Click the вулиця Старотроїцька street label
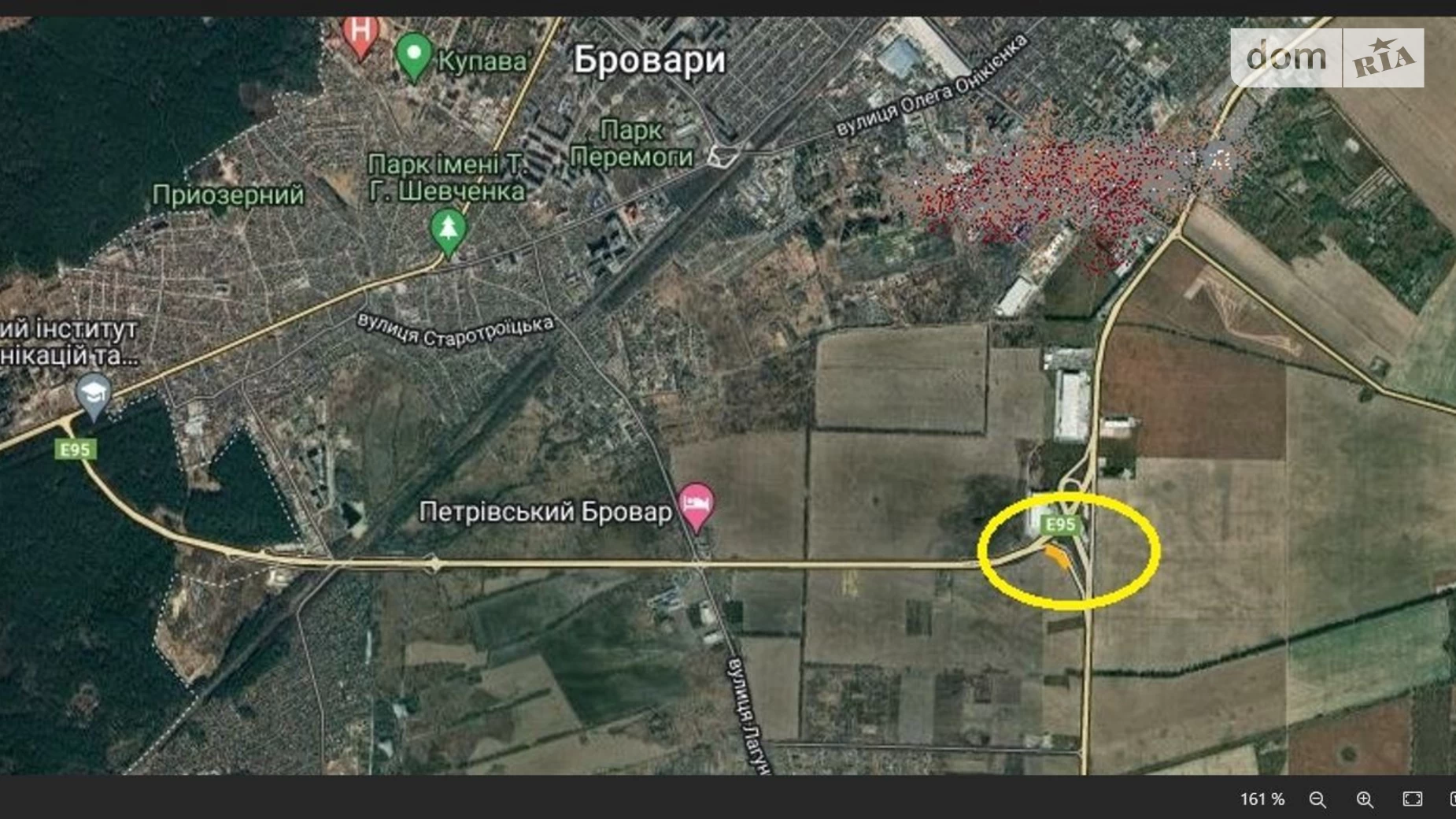Screen dimensions: 1456x819 pos(456,330)
